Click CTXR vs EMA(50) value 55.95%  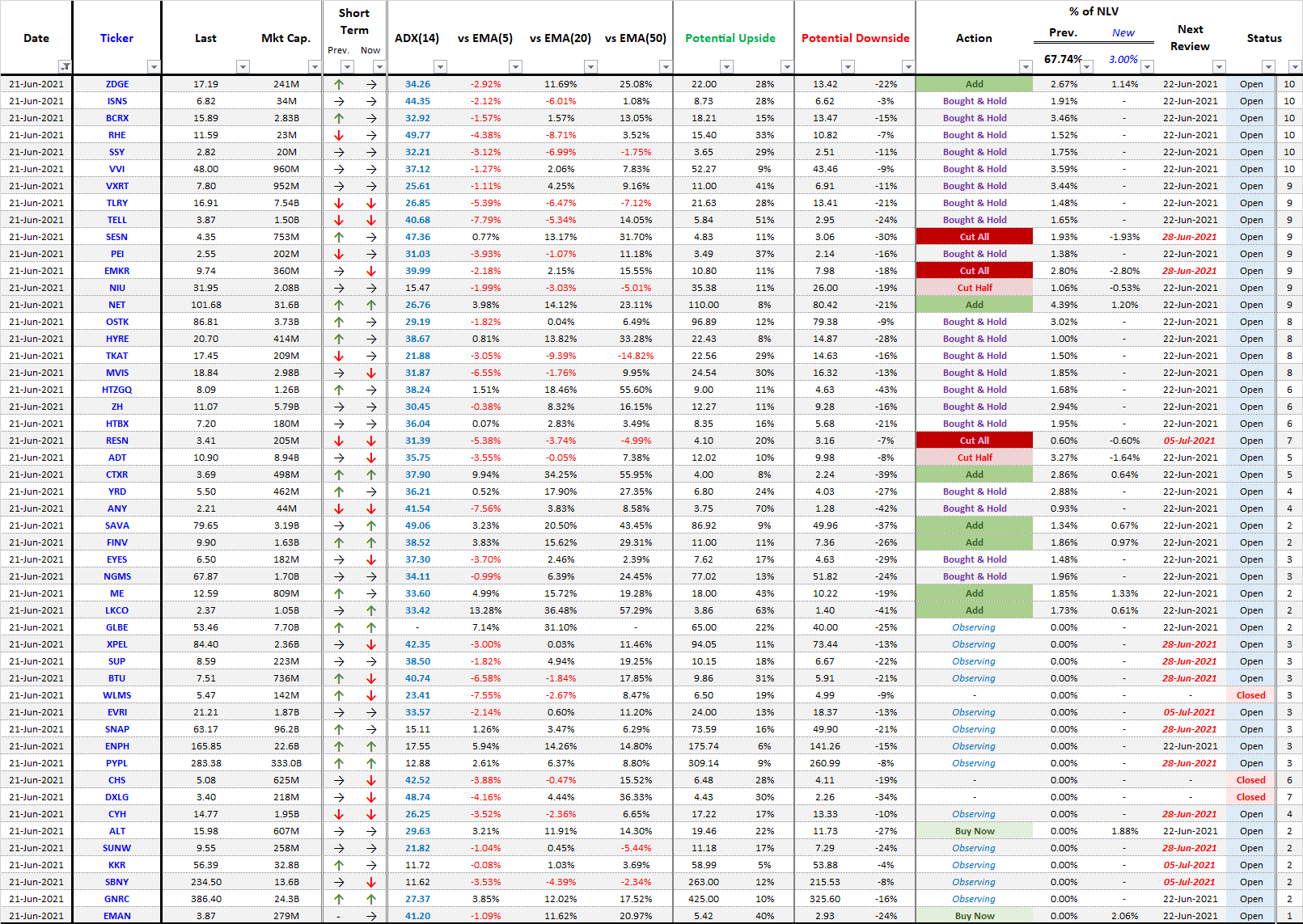click(636, 475)
